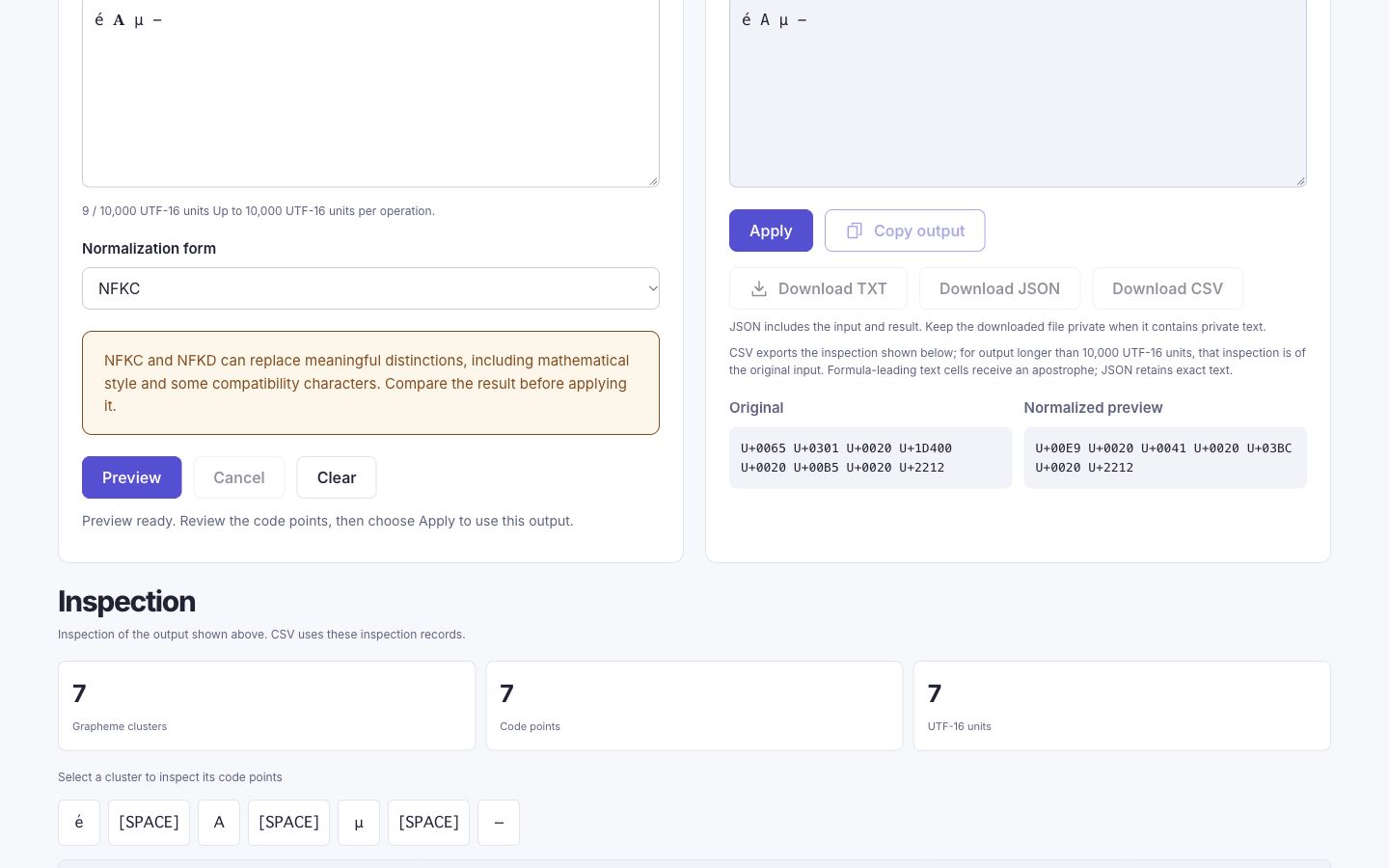Click the Normalized preview code points box
The image size is (1389, 868).
pyautogui.click(x=1165, y=458)
